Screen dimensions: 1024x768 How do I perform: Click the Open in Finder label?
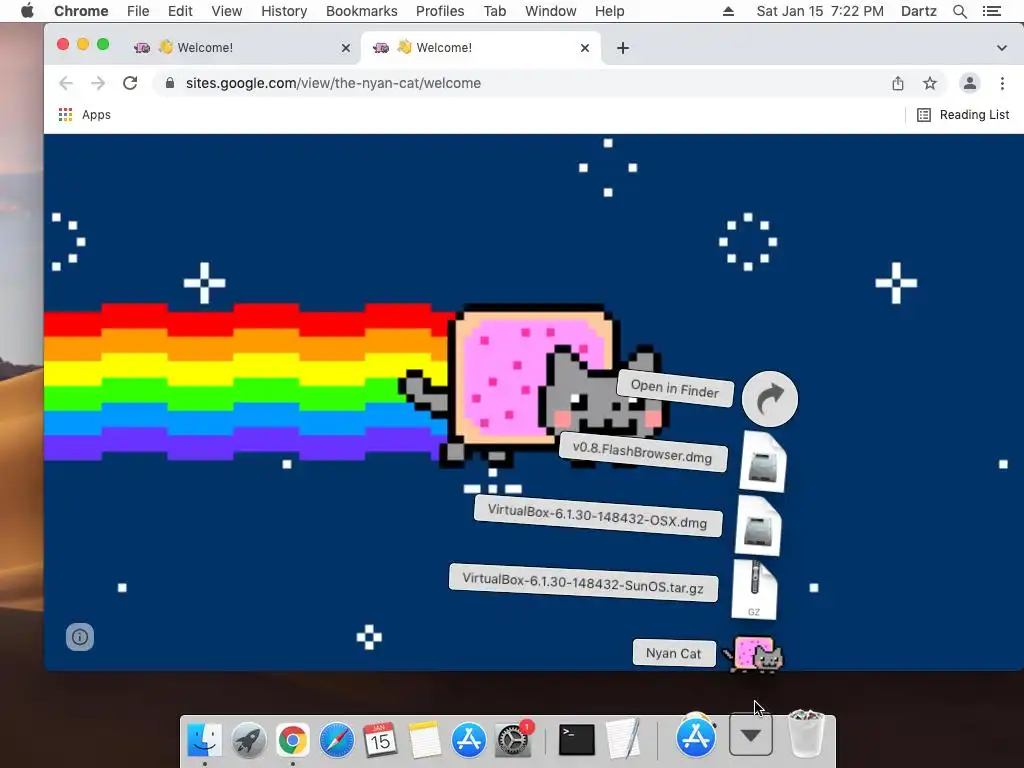coord(675,389)
